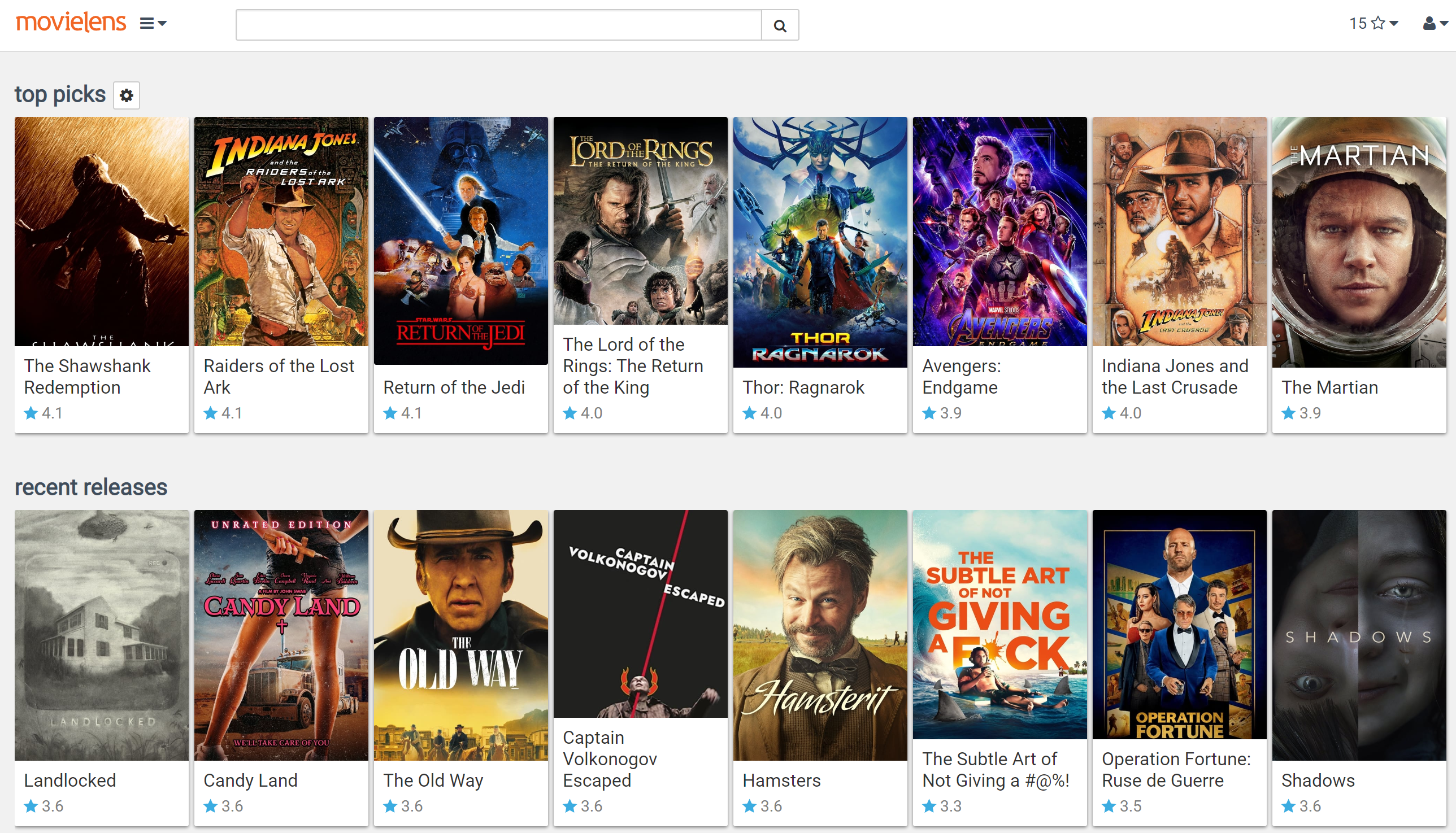Click the 'top picks' section heading
This screenshot has width=1456, height=833.
click(x=60, y=95)
